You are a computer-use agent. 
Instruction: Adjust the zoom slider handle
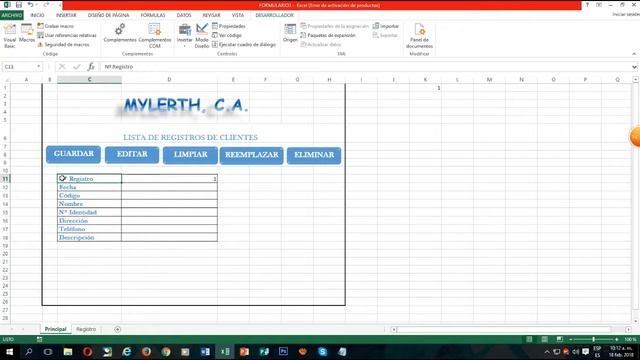point(593,339)
